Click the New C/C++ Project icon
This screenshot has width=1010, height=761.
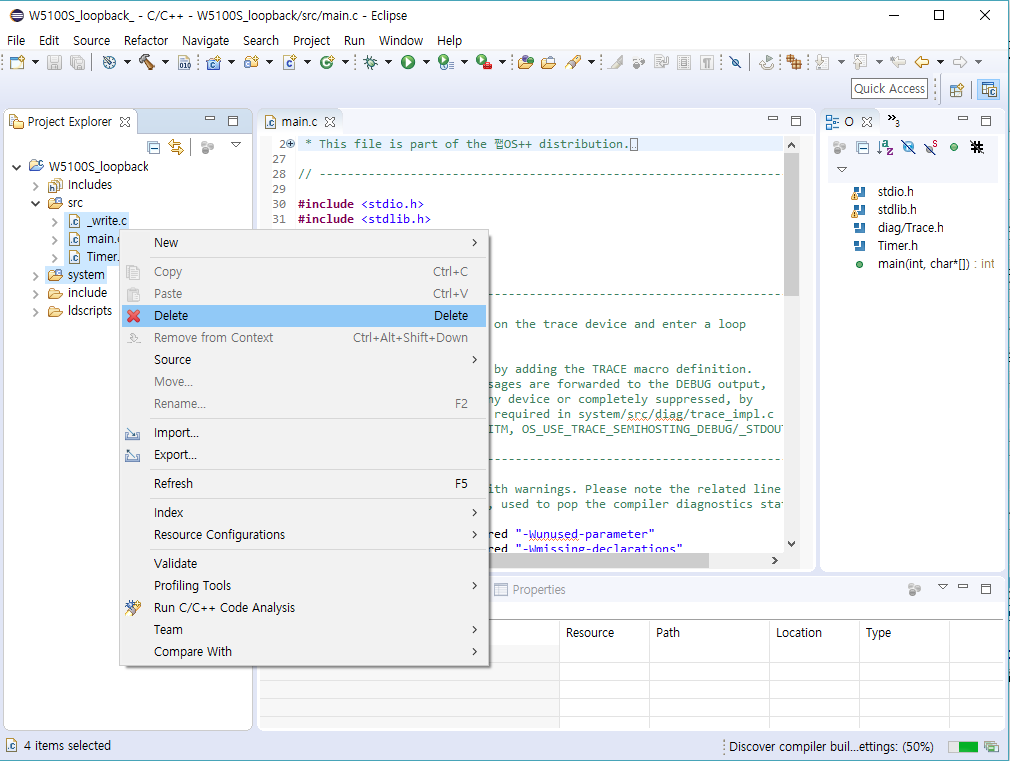(x=213, y=63)
